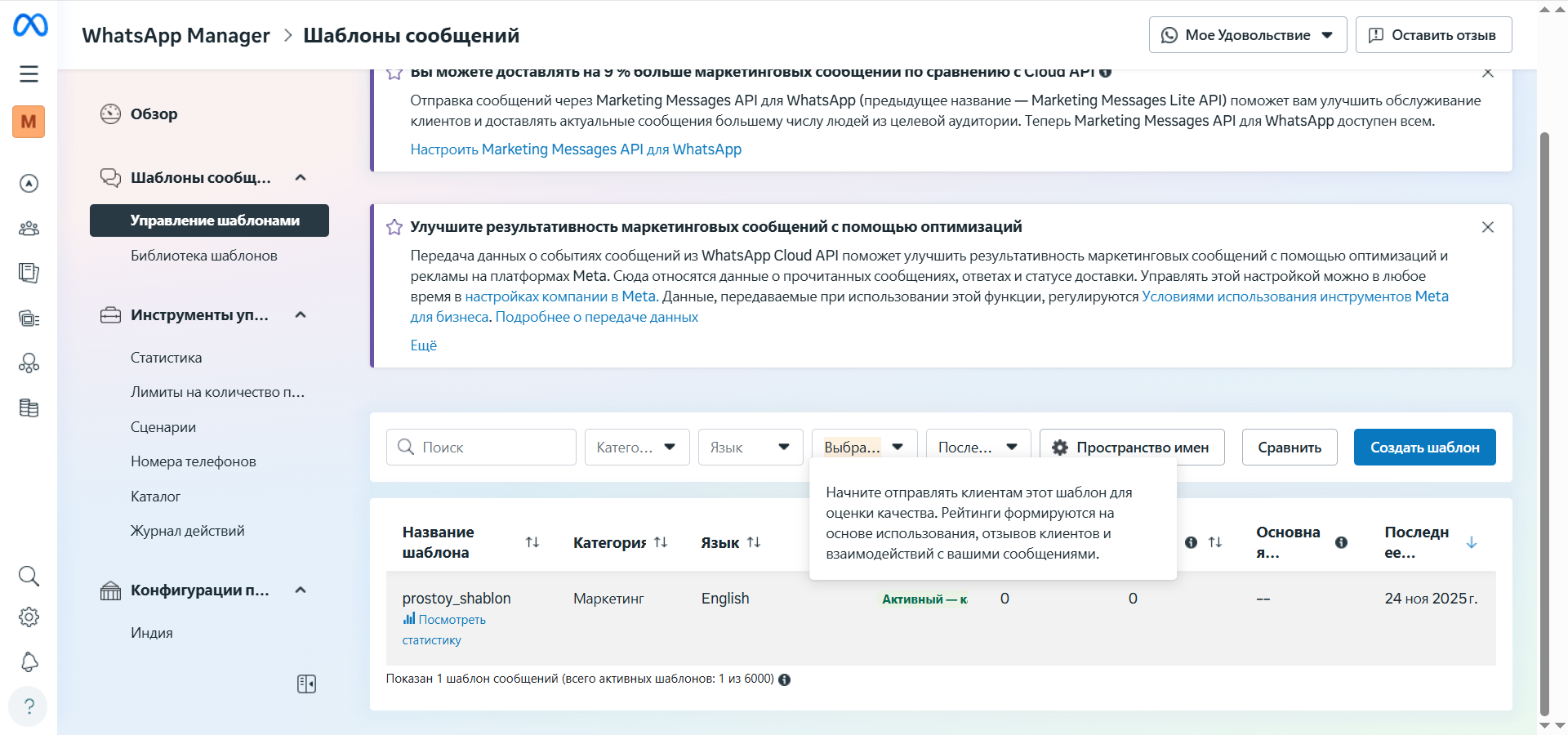Collapse the sidebar panel icon
The width and height of the screenshot is (1568, 735).
(306, 684)
